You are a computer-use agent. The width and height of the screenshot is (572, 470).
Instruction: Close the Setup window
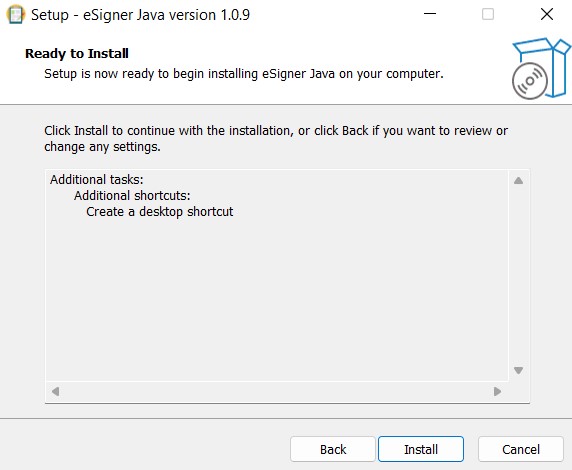coord(546,14)
